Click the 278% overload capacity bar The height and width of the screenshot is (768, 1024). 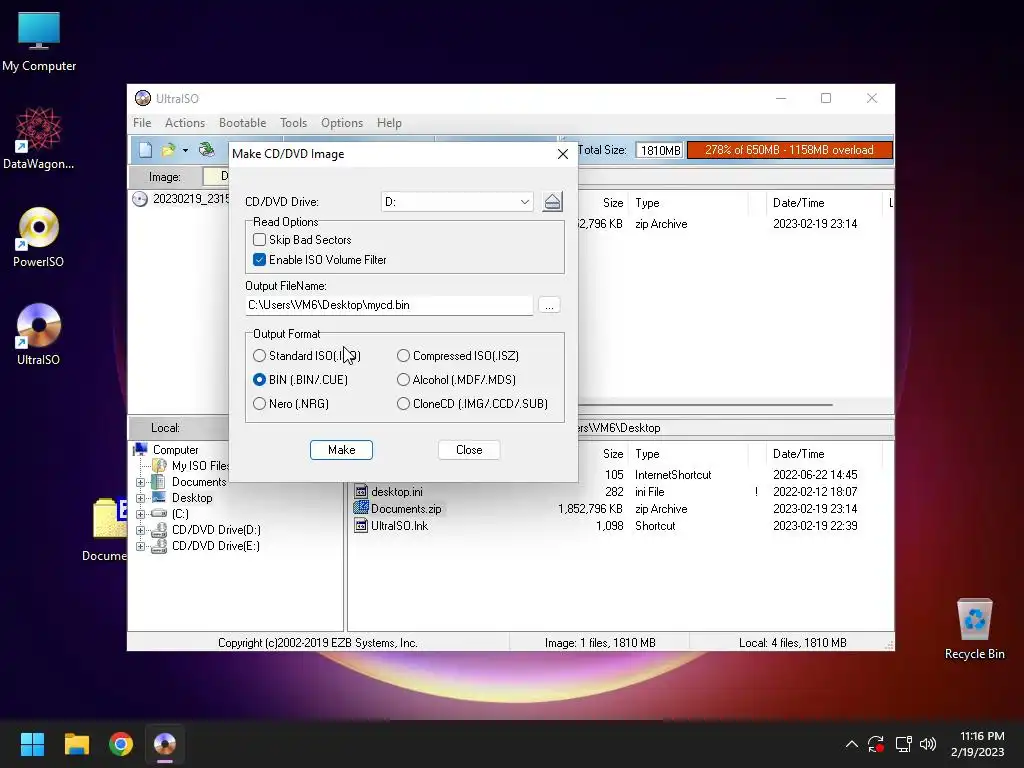click(790, 150)
